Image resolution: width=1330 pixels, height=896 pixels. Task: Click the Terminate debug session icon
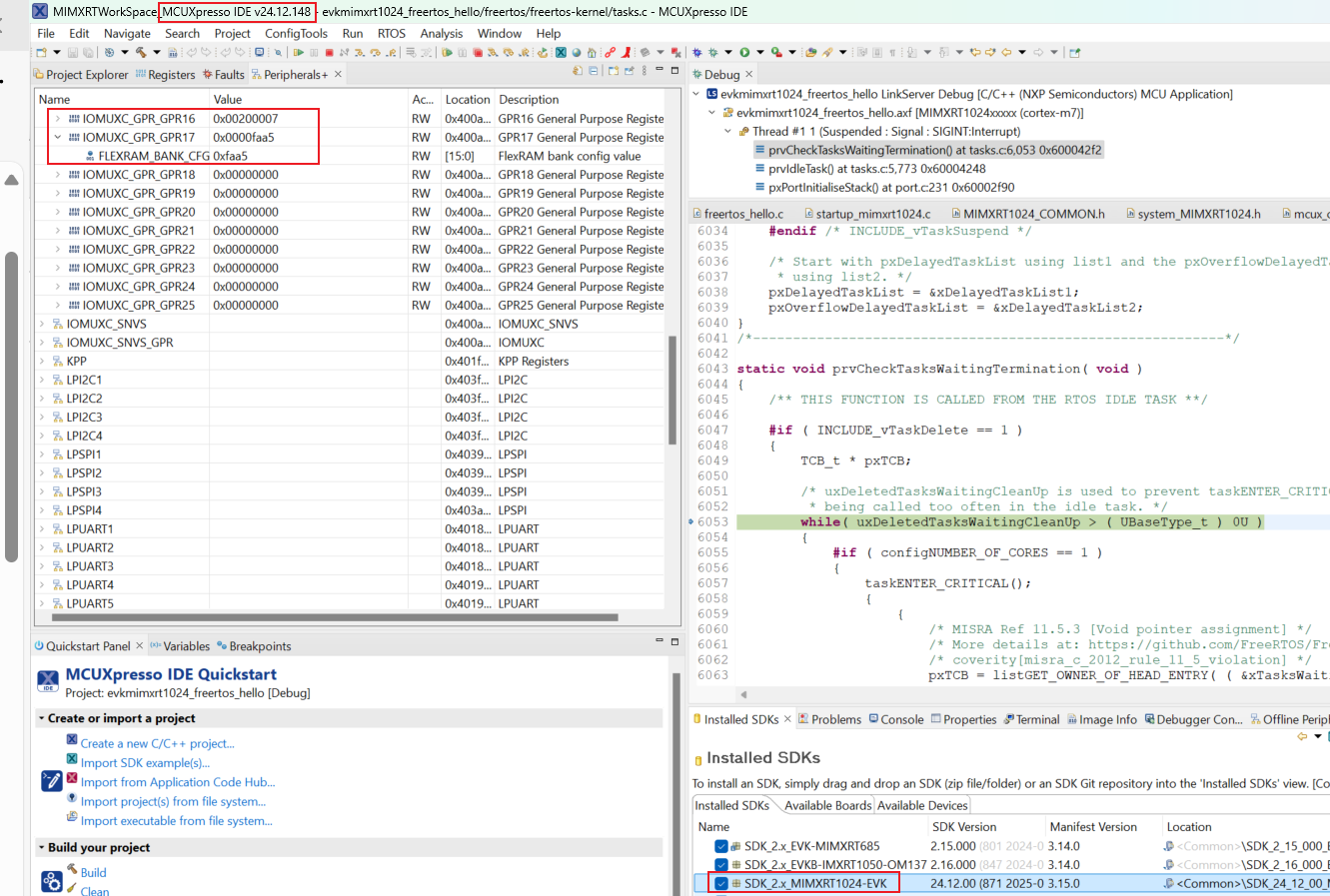pyautogui.click(x=330, y=51)
